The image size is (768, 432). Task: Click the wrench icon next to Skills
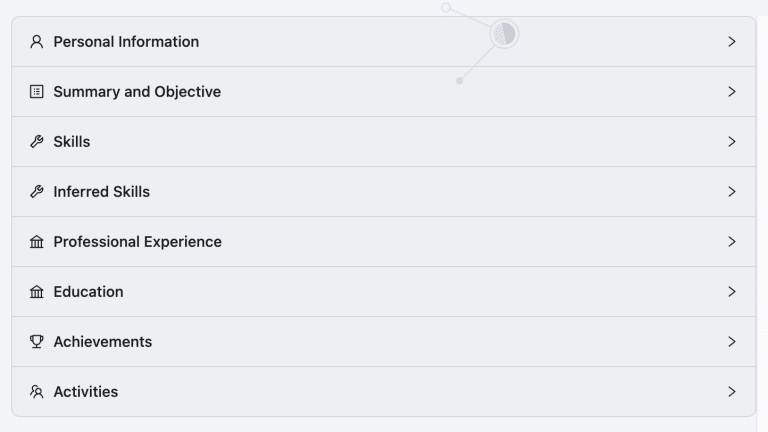tap(37, 142)
